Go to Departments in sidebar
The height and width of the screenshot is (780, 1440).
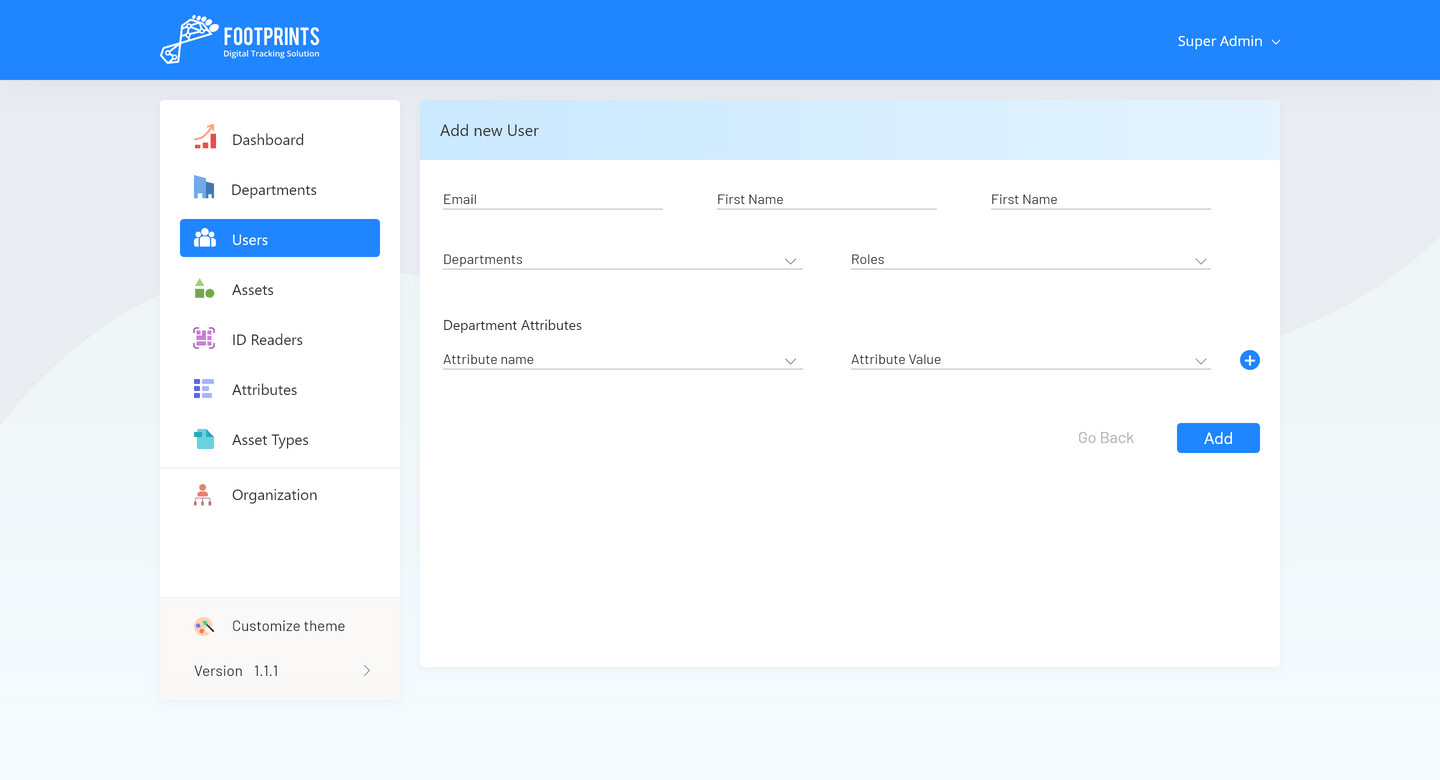(x=280, y=189)
